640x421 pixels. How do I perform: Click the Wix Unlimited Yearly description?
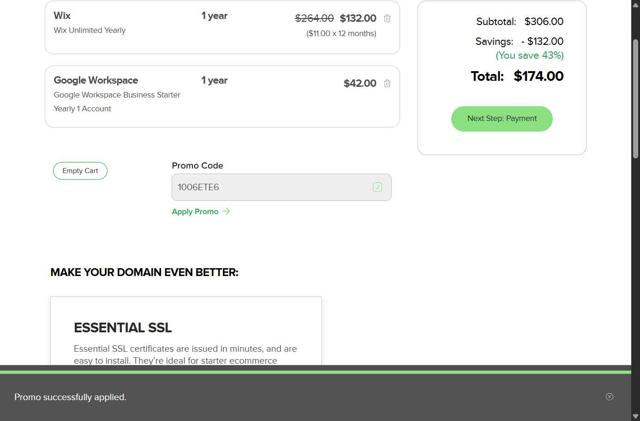tap(89, 30)
